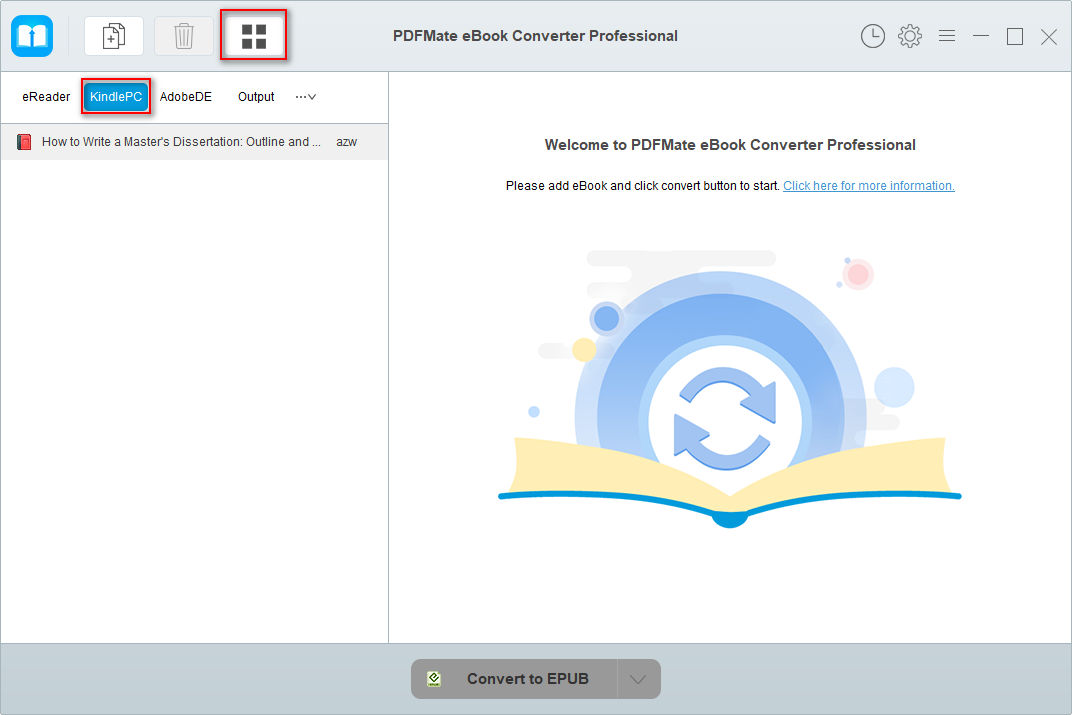The height and width of the screenshot is (715, 1072).
Task: Open the hamburger menu icon
Action: 947,36
